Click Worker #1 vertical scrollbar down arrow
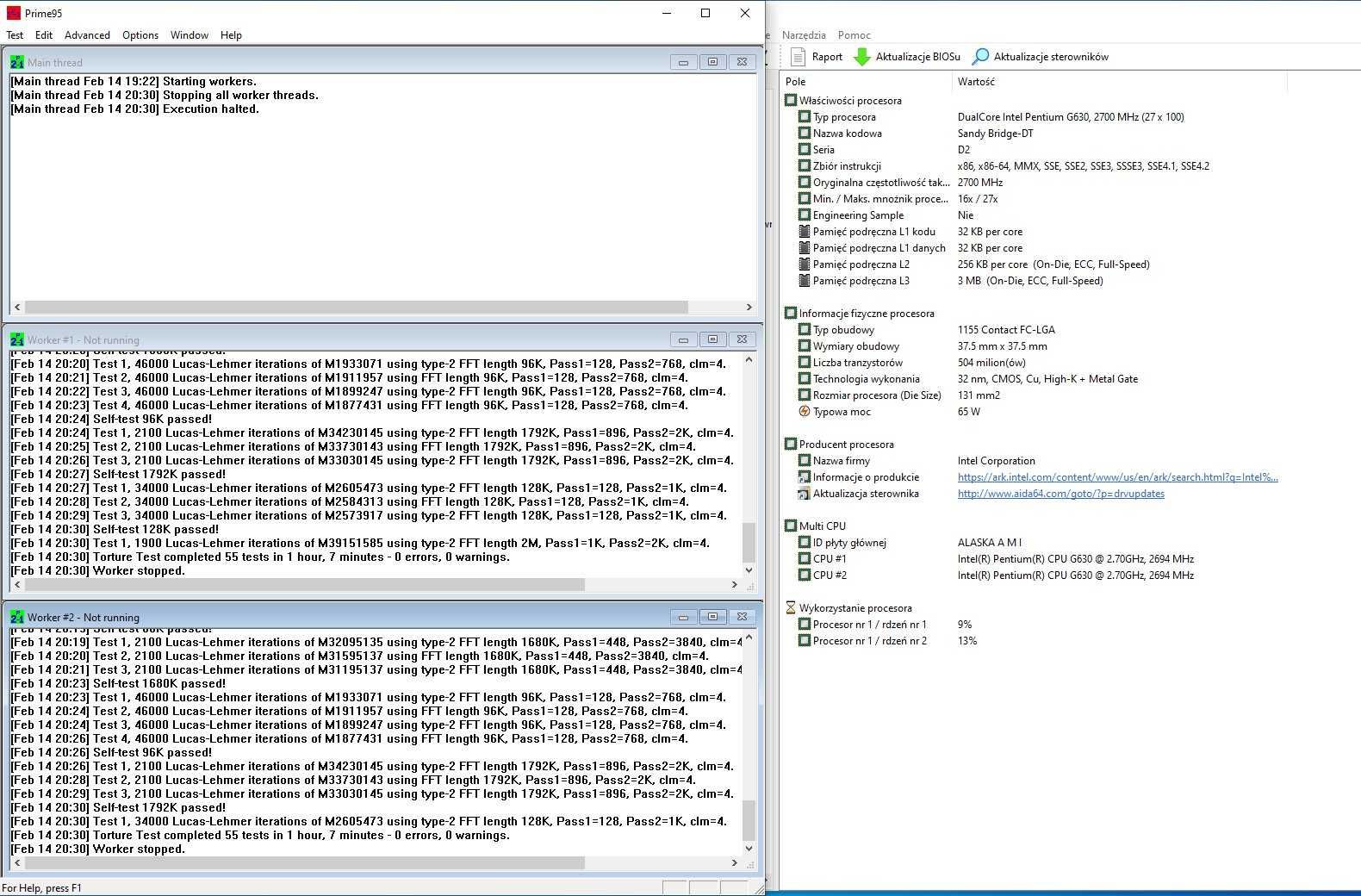1361x896 pixels. pyautogui.click(x=748, y=569)
